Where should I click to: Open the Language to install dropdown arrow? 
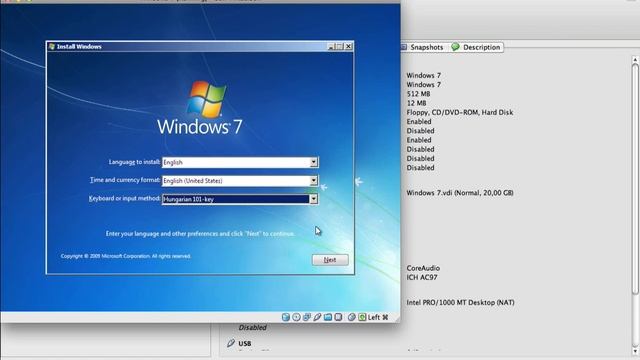pos(313,162)
